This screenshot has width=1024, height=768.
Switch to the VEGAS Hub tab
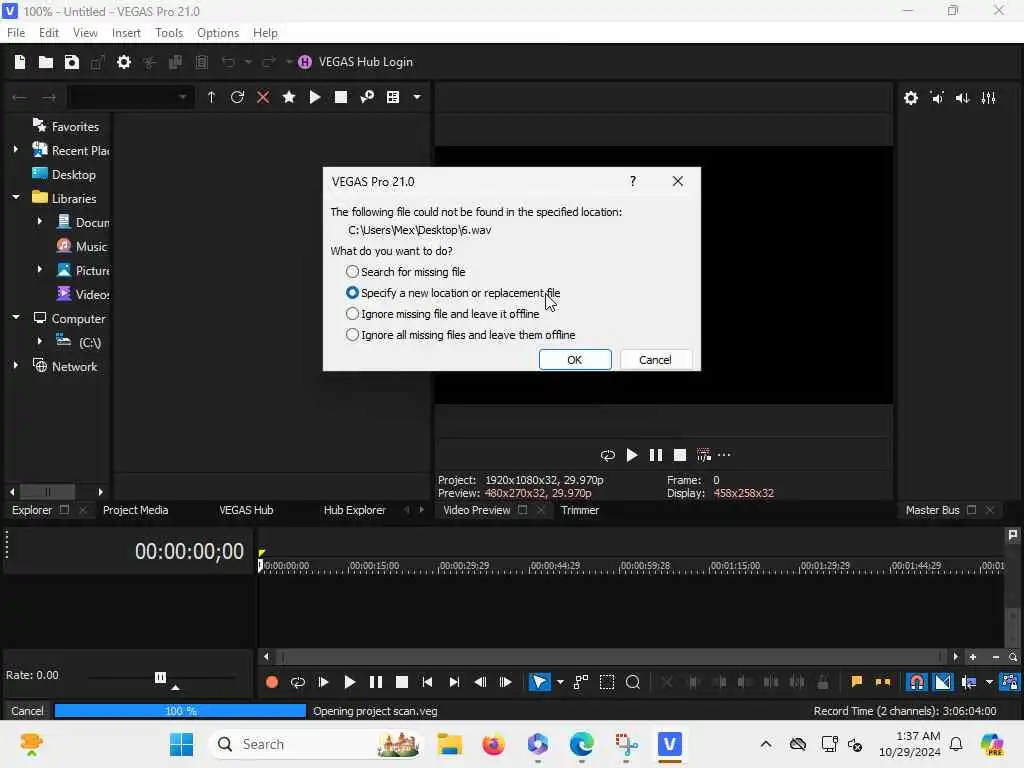(x=246, y=510)
